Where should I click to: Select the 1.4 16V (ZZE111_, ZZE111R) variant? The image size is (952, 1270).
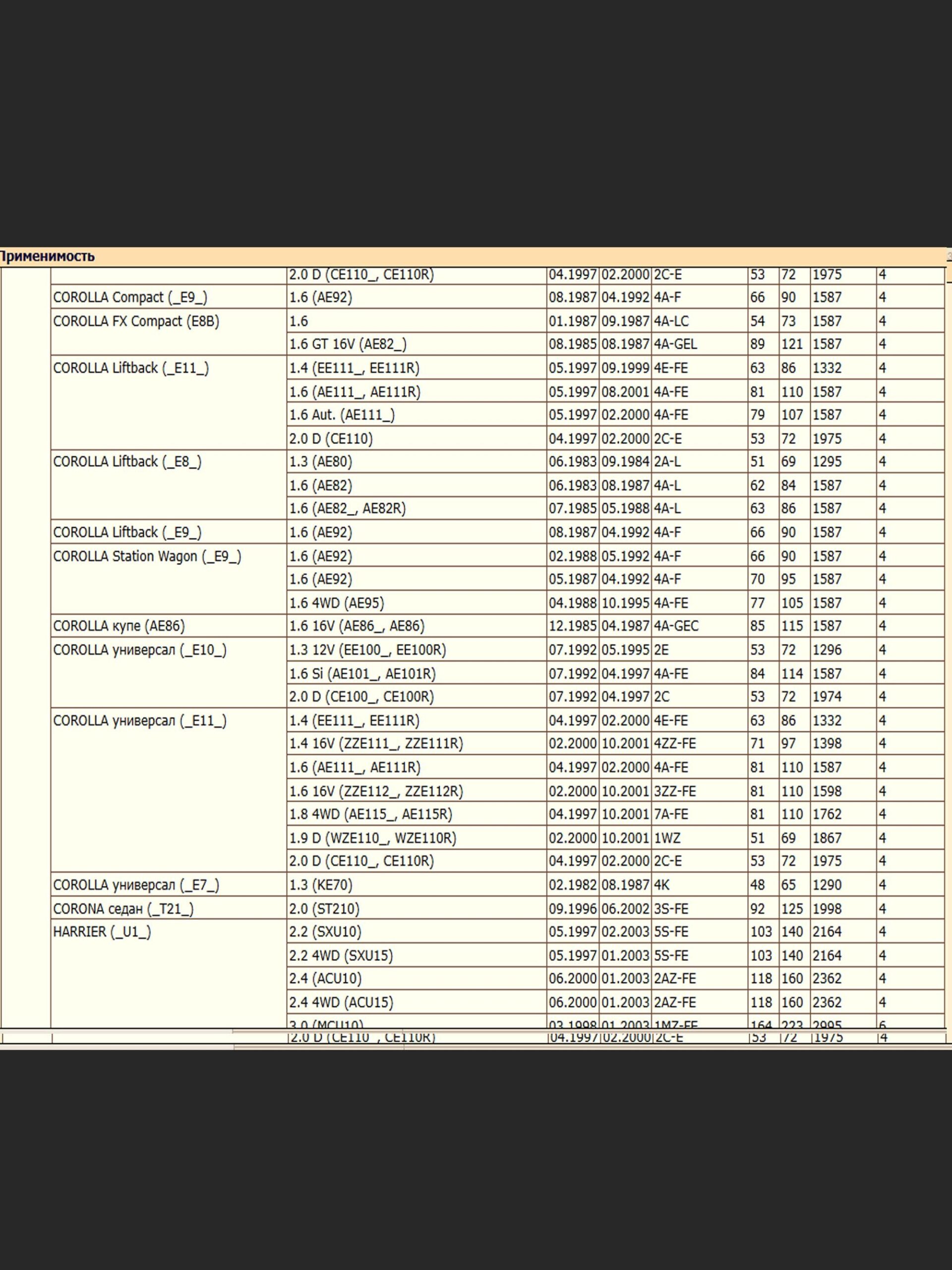tap(376, 744)
